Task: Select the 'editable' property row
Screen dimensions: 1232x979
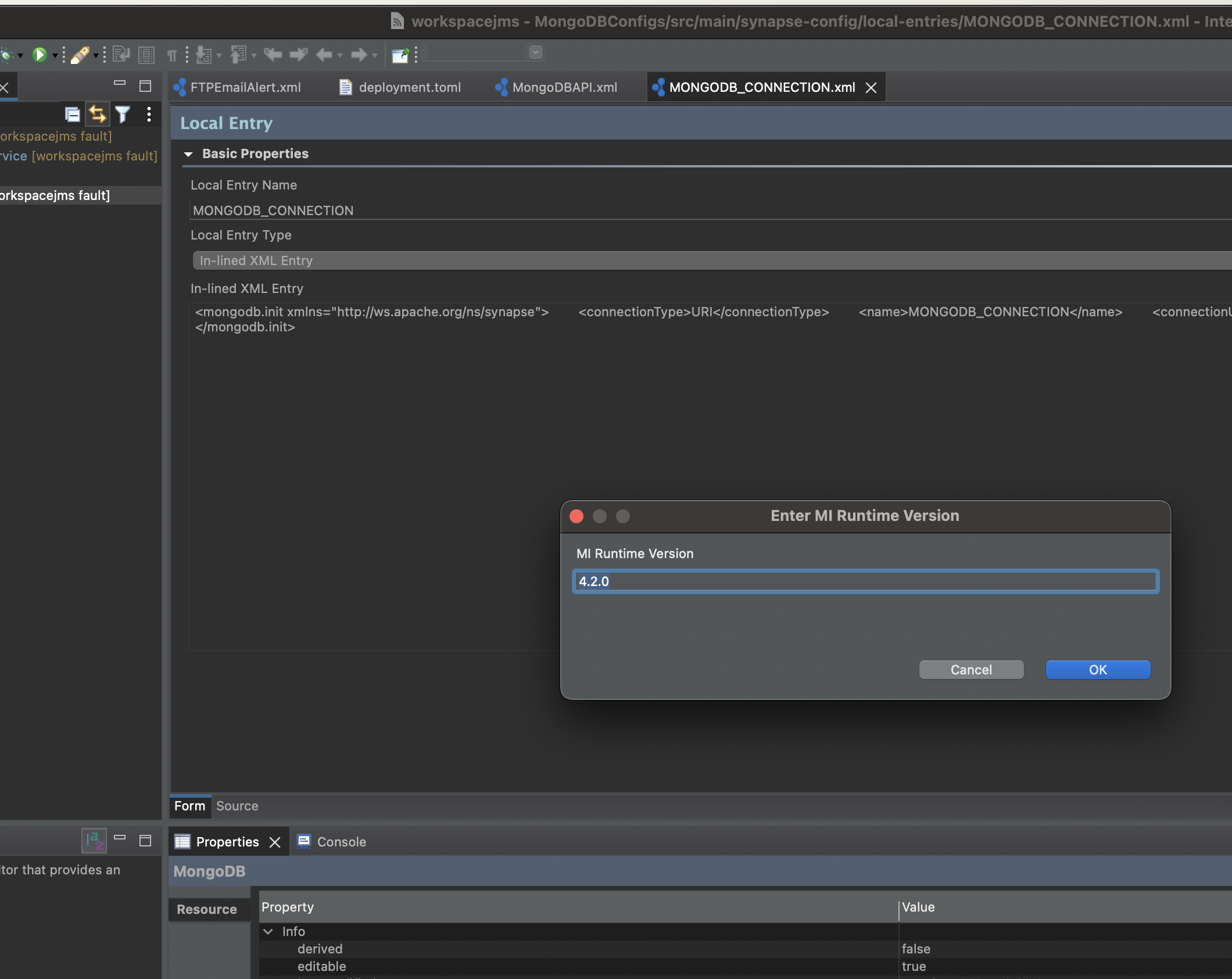Action: pos(746,966)
